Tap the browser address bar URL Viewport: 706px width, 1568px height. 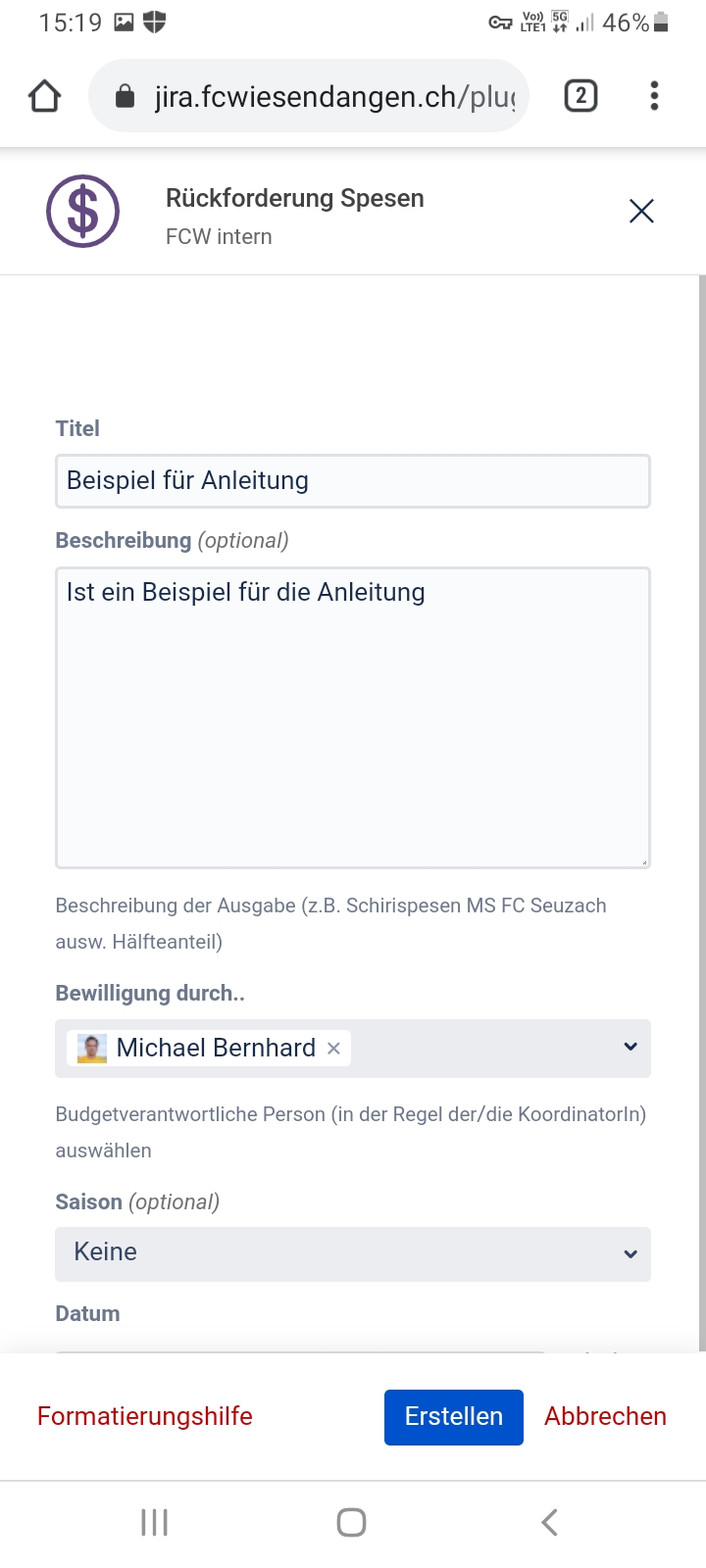(333, 96)
